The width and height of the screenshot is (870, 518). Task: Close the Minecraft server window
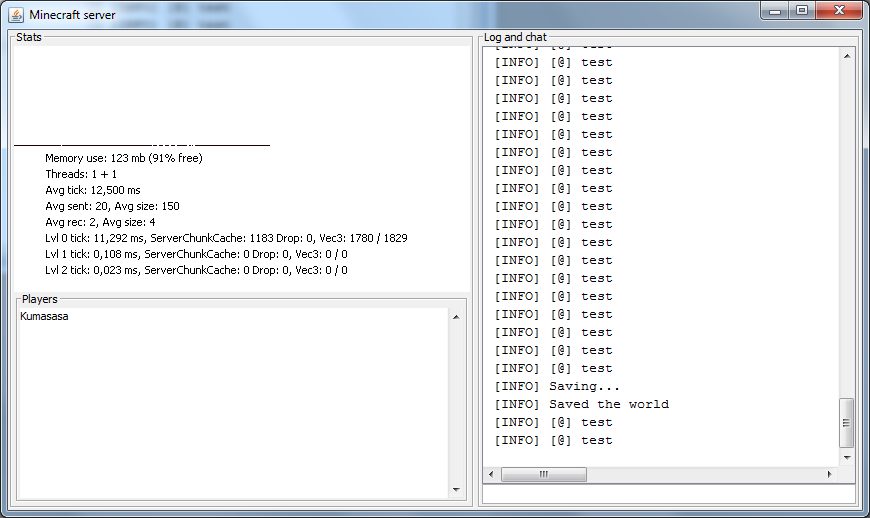839,11
